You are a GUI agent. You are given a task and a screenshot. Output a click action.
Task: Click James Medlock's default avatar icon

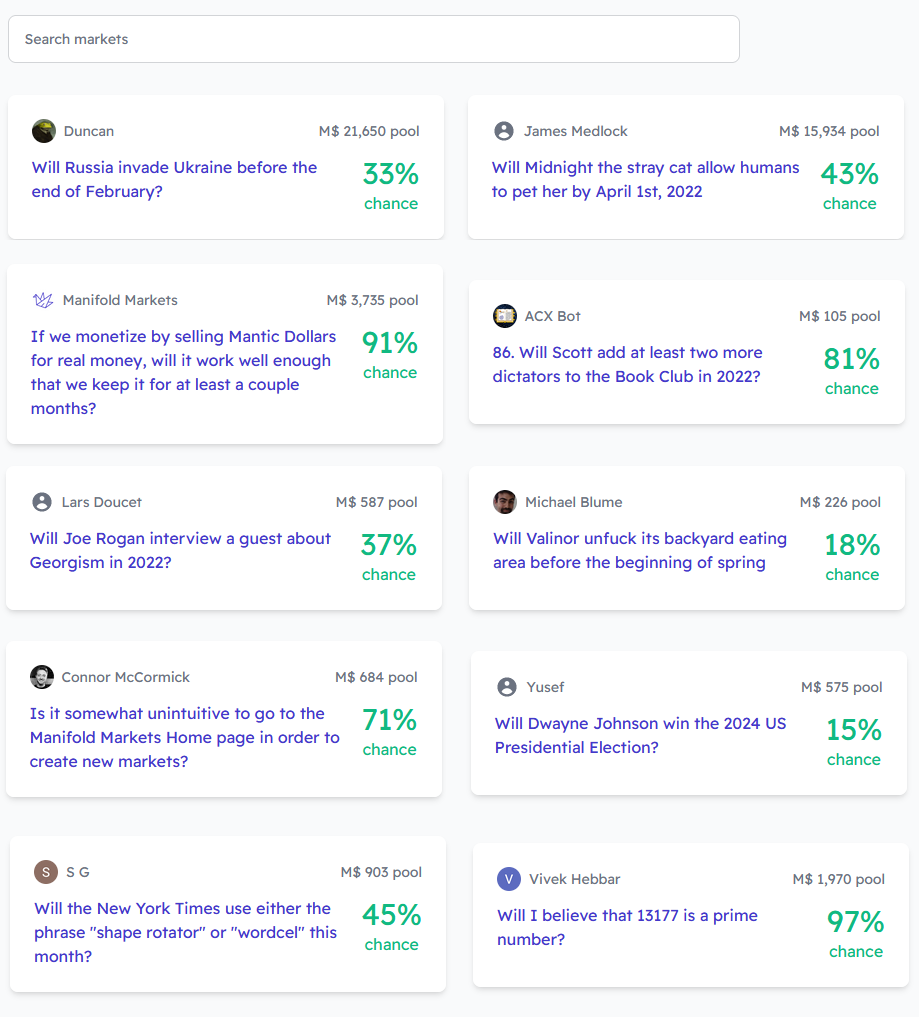click(504, 131)
